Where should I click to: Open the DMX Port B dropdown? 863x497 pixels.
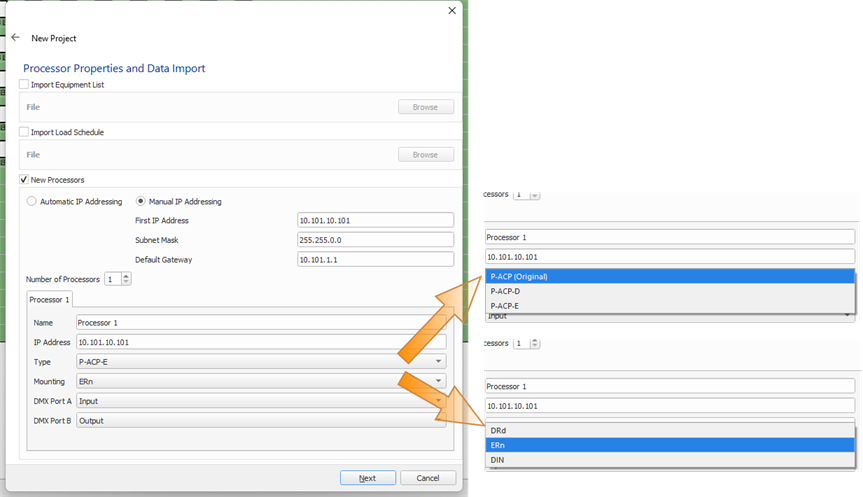[261, 421]
